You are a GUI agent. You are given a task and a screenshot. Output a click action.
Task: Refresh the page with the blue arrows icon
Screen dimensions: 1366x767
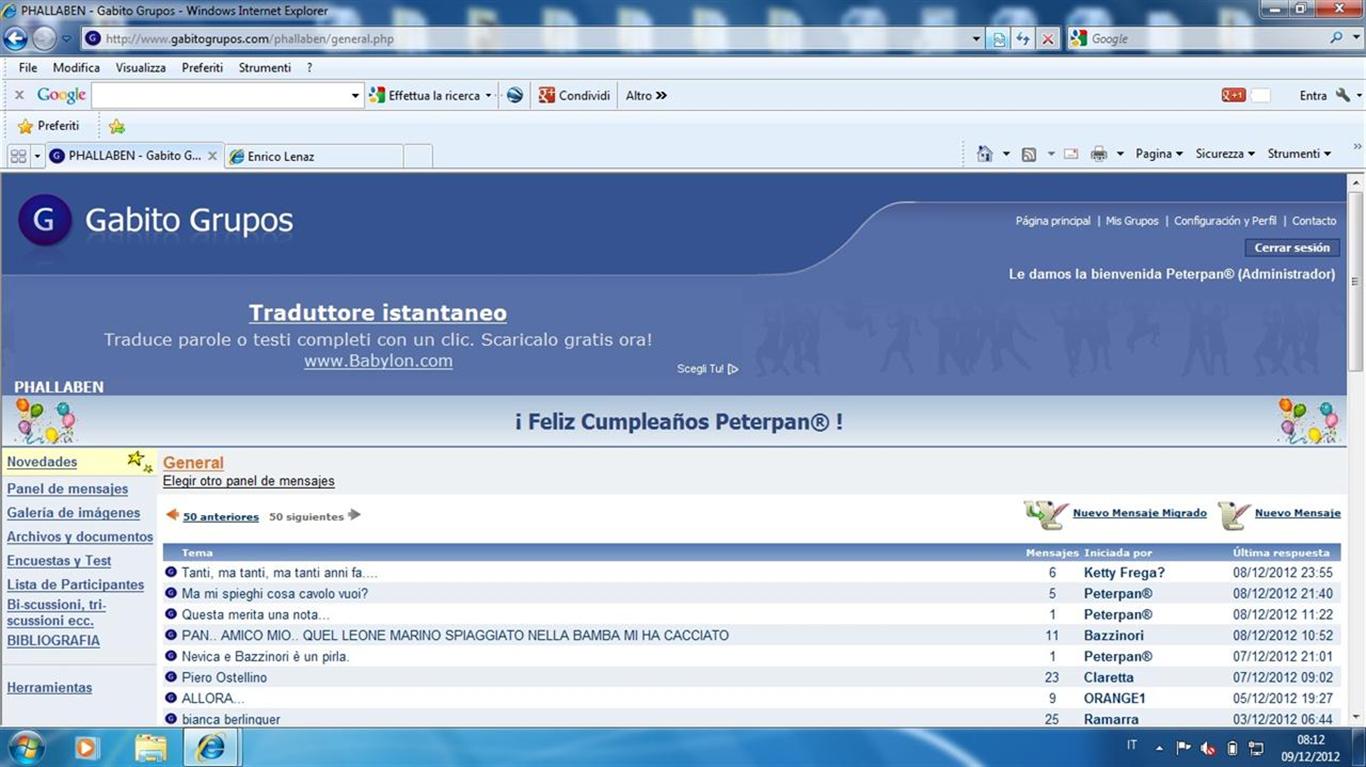pyautogui.click(x=1023, y=39)
